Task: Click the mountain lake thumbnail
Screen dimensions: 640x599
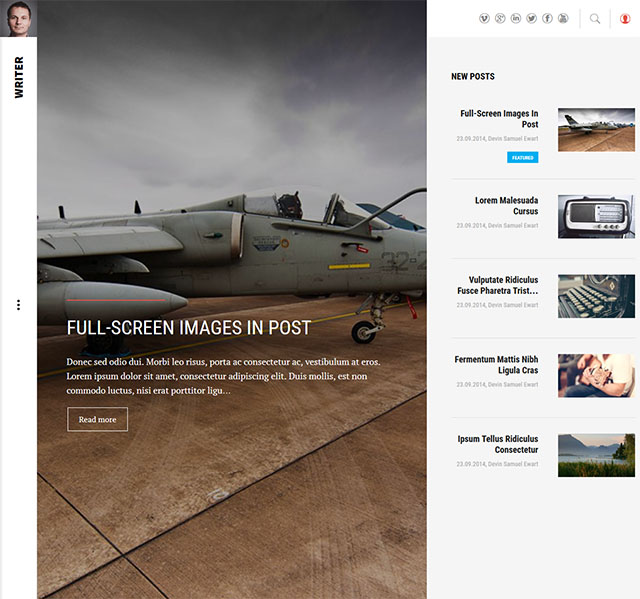Action: coord(596,455)
